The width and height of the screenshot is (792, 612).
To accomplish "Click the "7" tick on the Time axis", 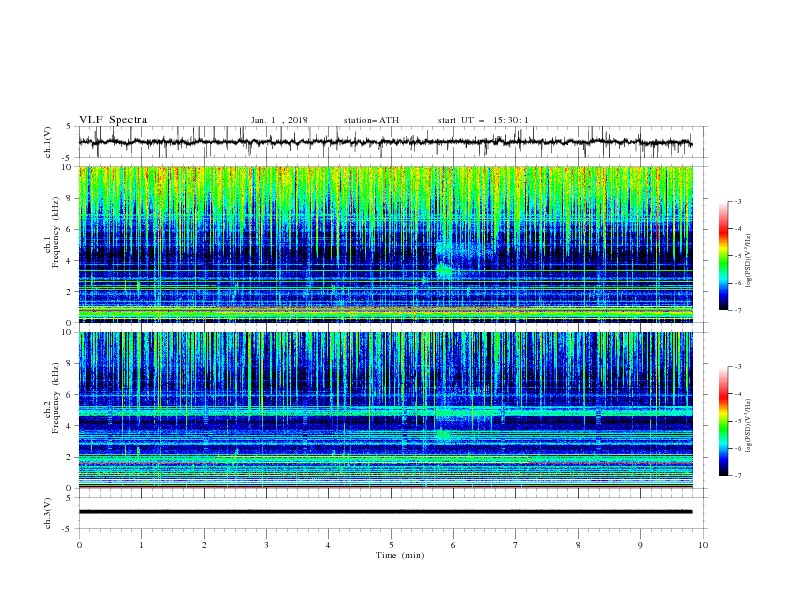I will click(x=516, y=545).
